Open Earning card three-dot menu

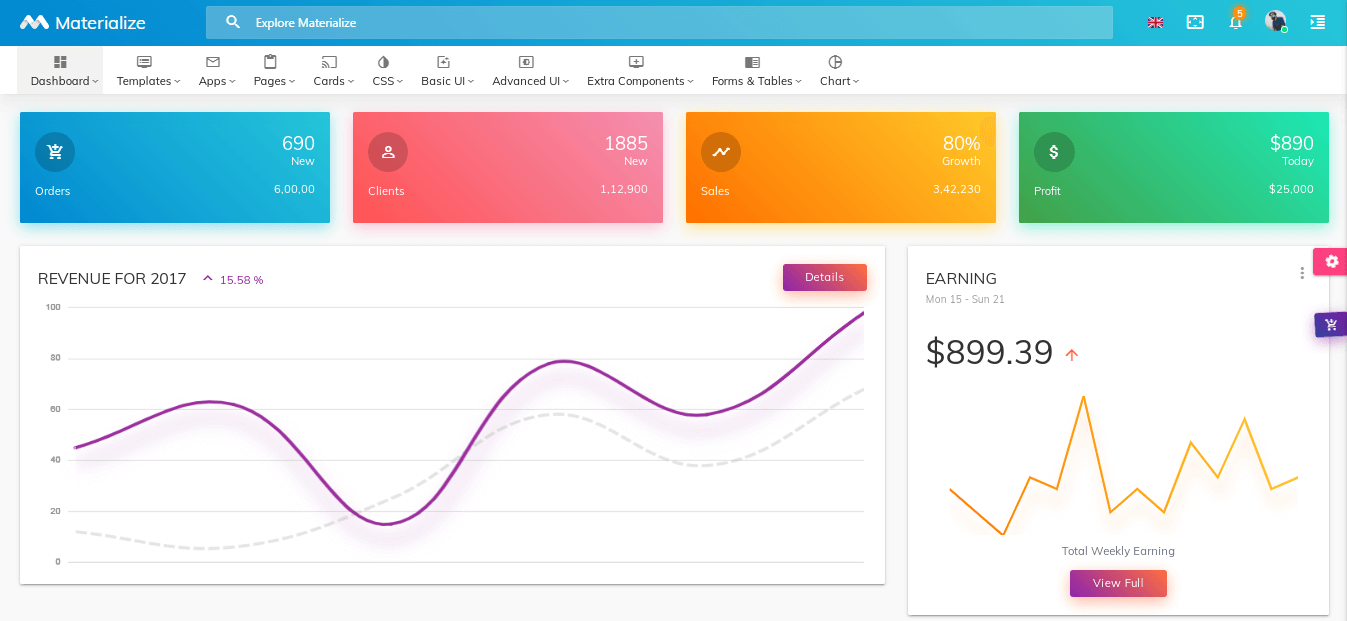point(1301,273)
